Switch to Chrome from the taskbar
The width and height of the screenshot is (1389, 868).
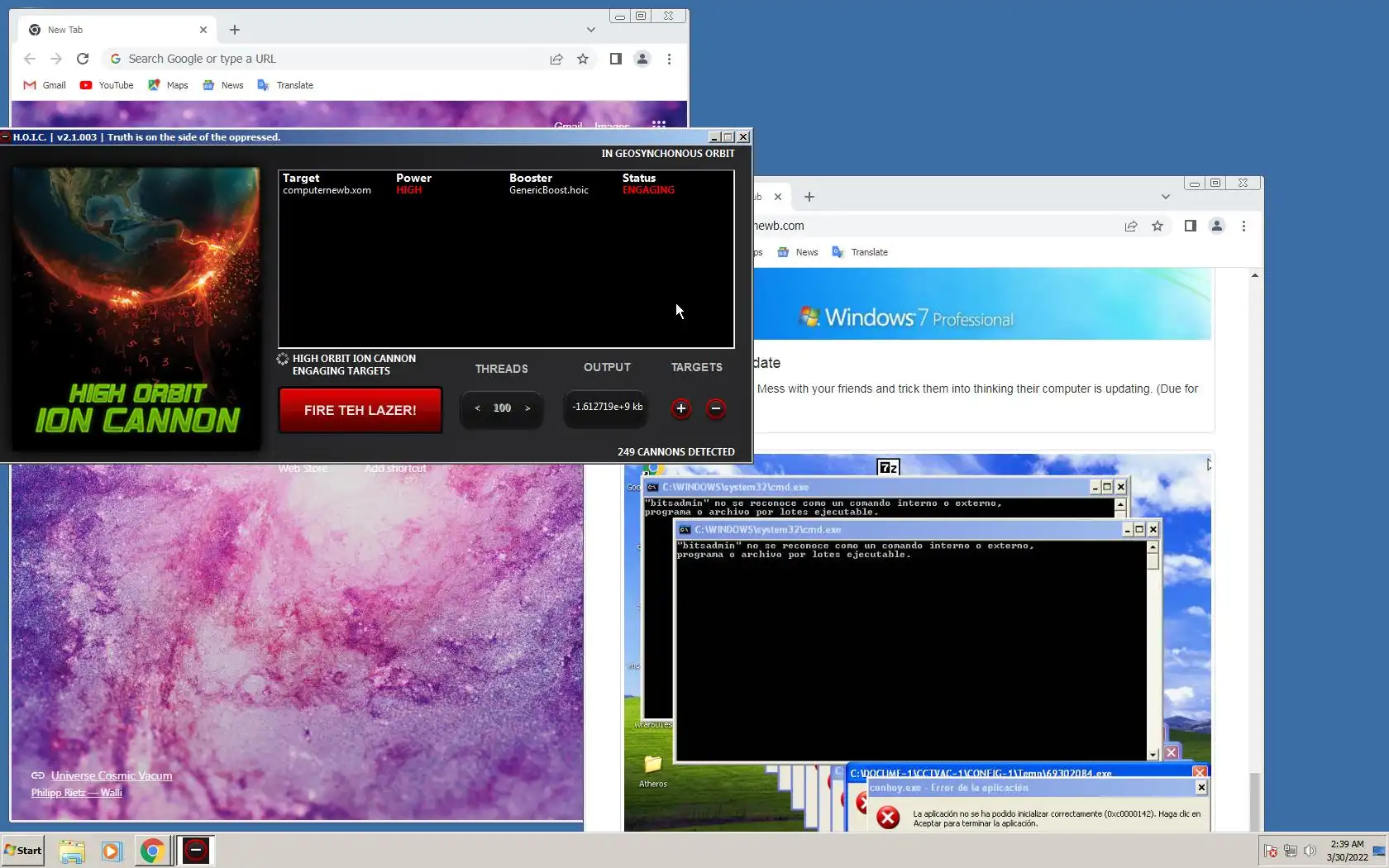[152, 851]
